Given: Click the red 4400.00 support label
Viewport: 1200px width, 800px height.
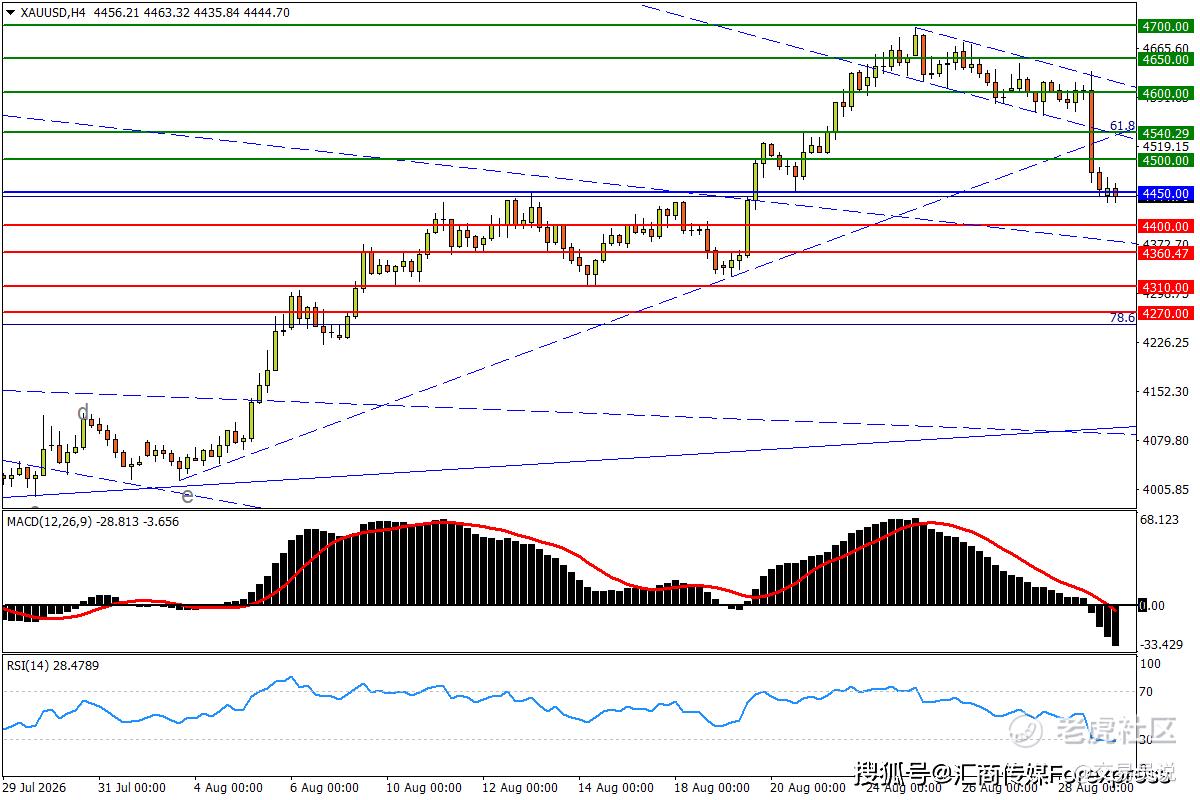Looking at the screenshot, I should (1165, 227).
